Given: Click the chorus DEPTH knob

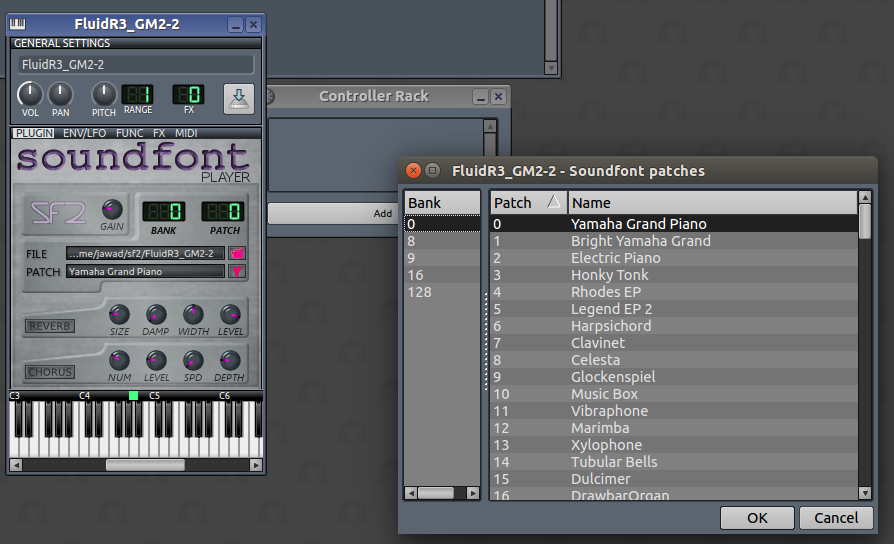Looking at the screenshot, I should point(230,360).
